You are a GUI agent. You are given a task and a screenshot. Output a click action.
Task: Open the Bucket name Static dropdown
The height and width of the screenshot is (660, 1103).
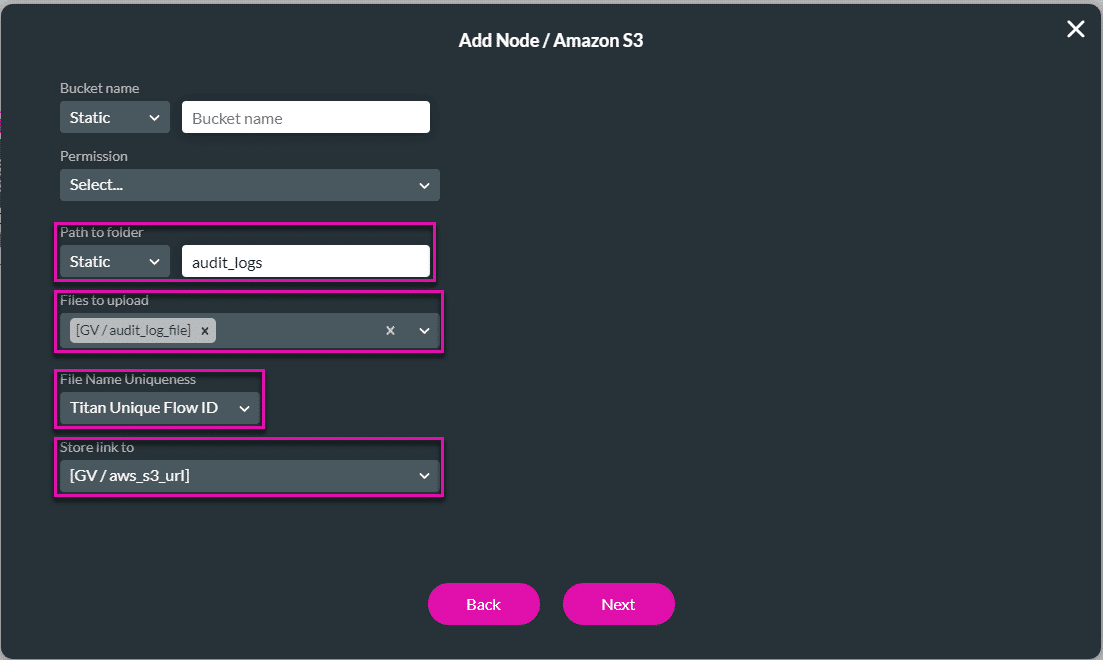114,117
